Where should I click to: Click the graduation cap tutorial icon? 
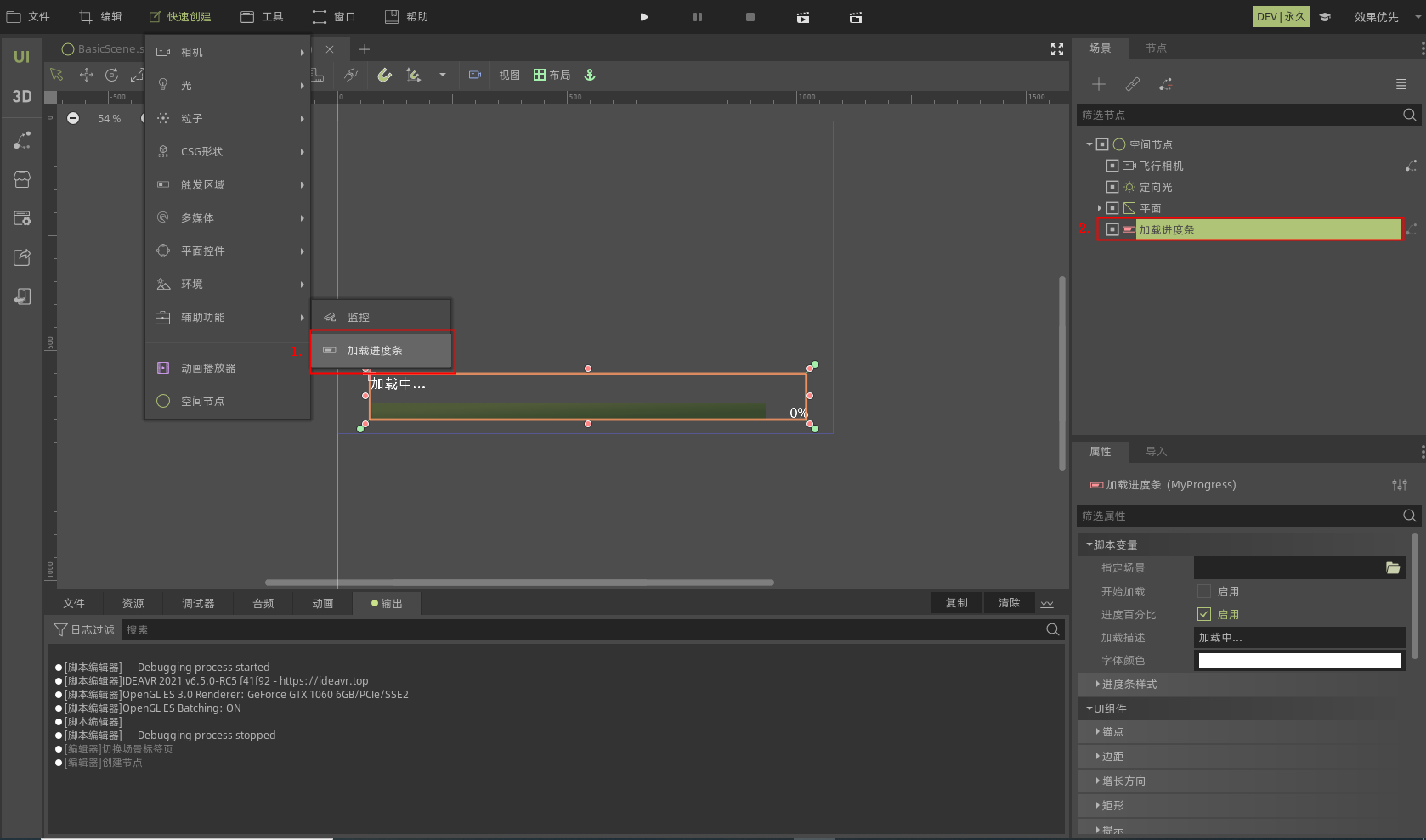coord(1325,17)
